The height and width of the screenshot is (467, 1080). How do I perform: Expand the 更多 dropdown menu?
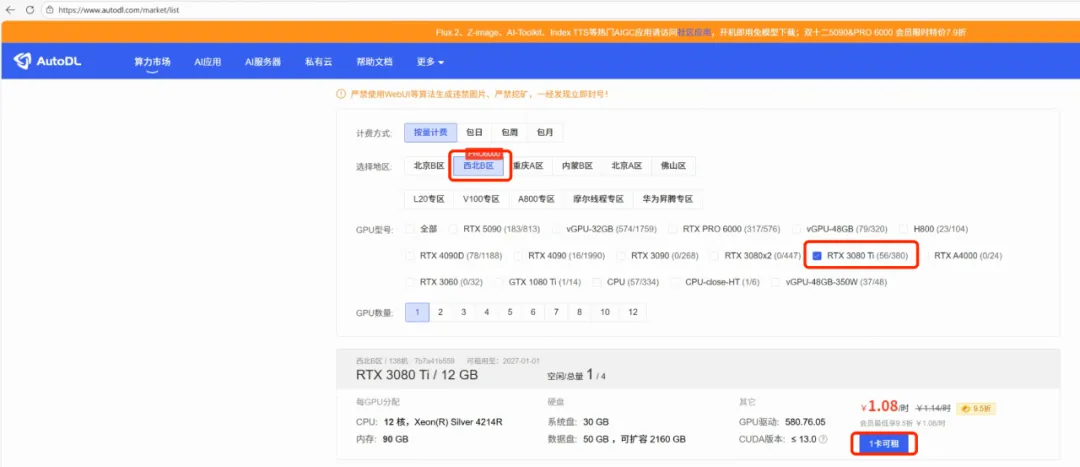[x=430, y=62]
